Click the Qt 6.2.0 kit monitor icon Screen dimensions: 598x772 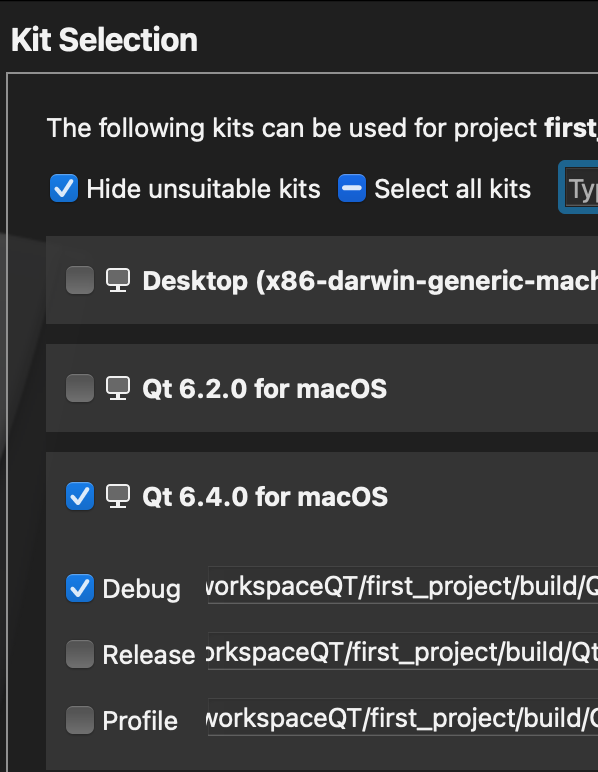[x=118, y=388]
